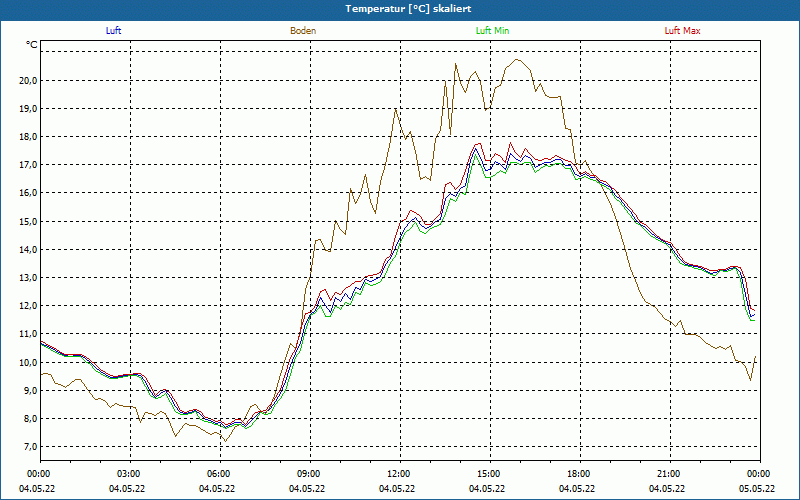Click the 9,0 y-axis value
800x500 pixels.
click(x=30, y=390)
